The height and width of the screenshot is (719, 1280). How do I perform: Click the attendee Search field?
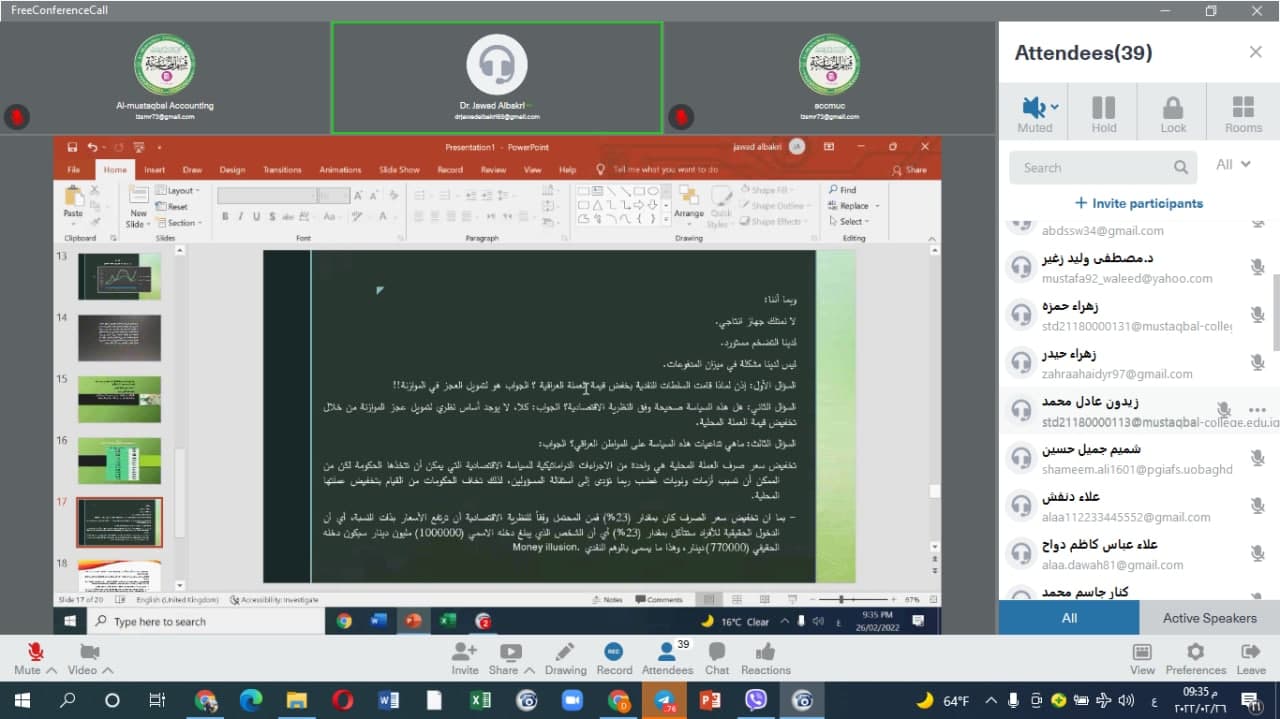tap(1103, 168)
